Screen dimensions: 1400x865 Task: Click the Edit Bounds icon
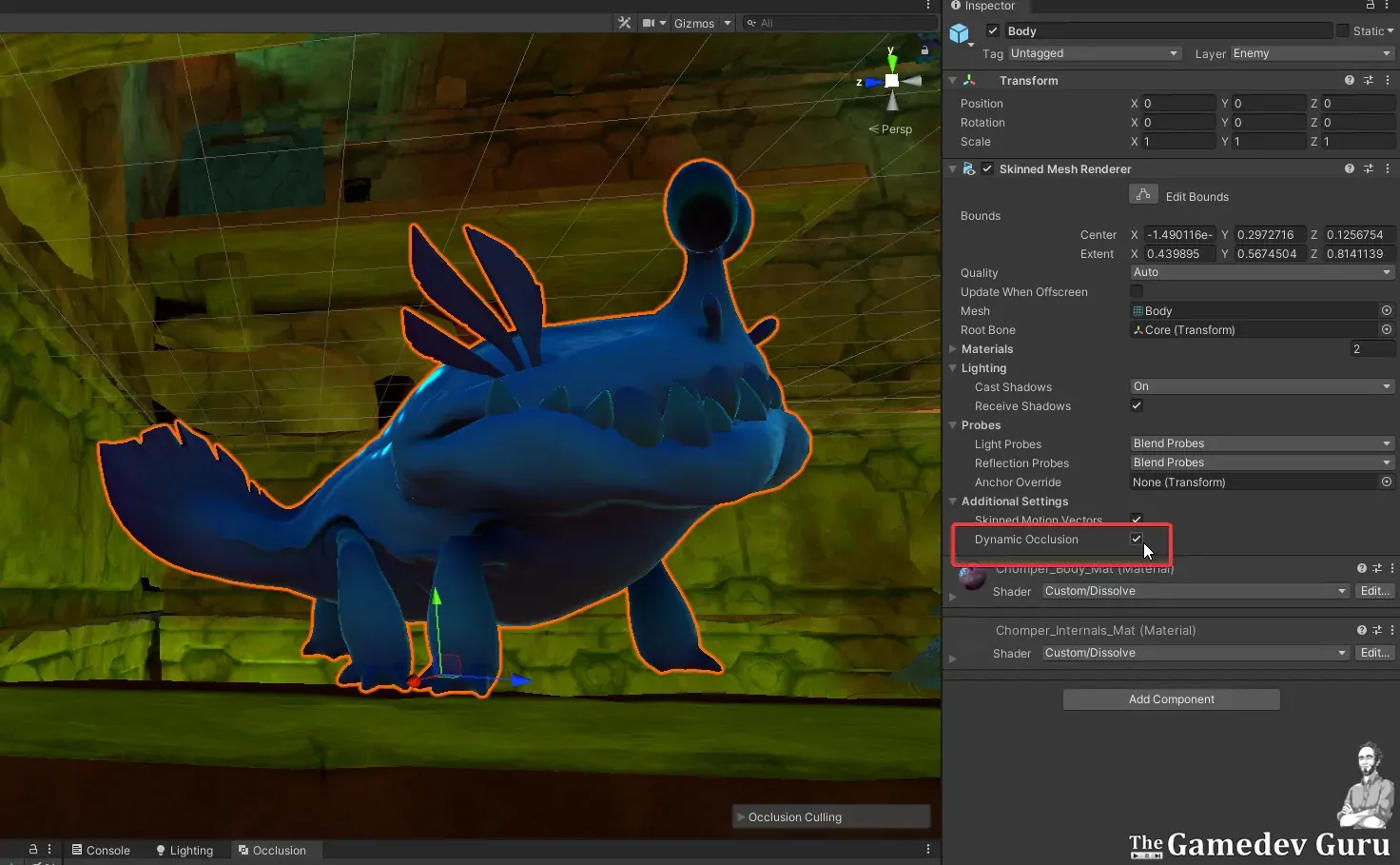coord(1143,193)
